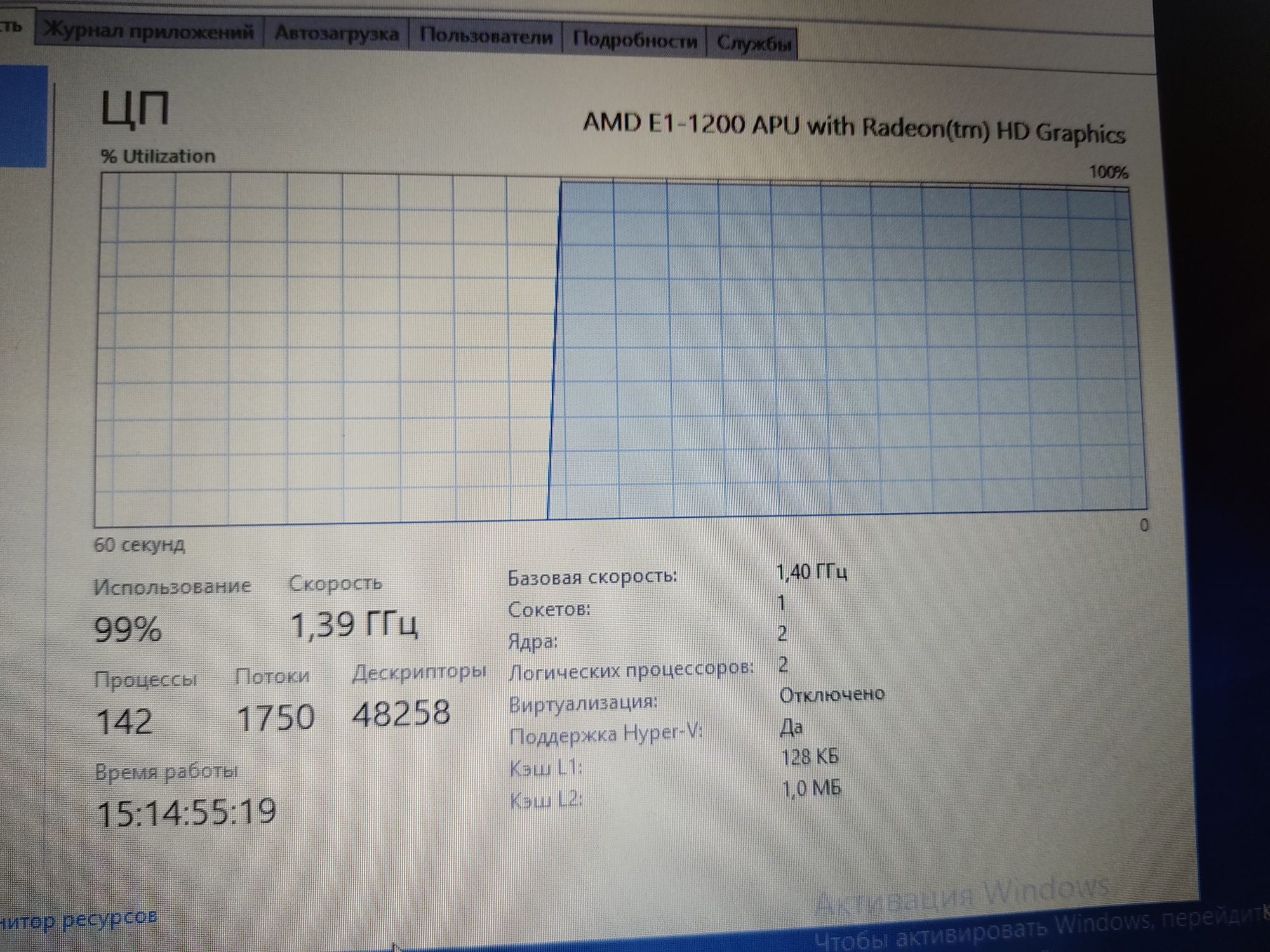Image resolution: width=1270 pixels, height=952 pixels.
Task: Click the 128 КБ L1 cache value
Action: tap(810, 757)
